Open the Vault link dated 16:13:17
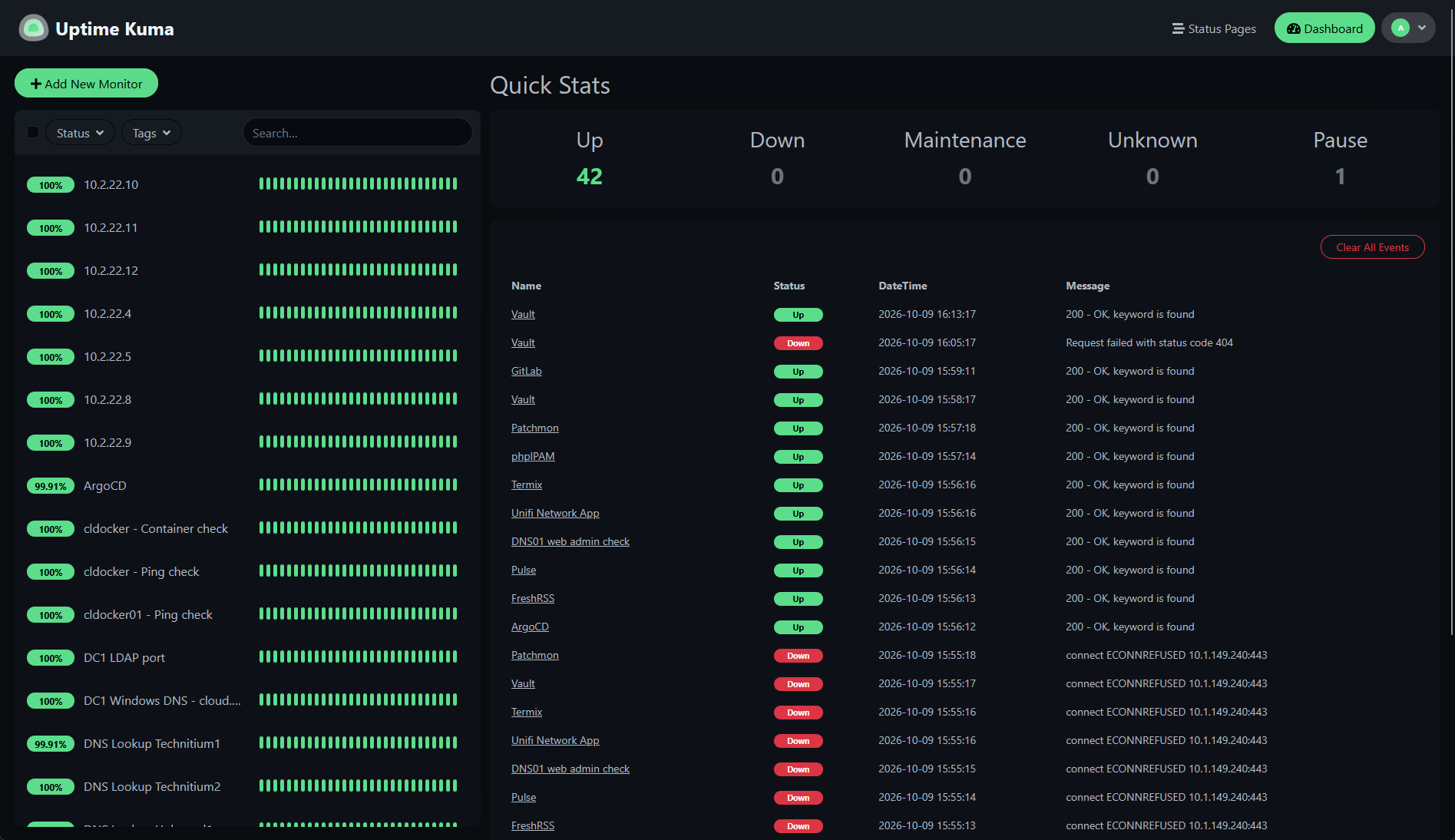Viewport: 1455px width, 840px height. pos(523,314)
